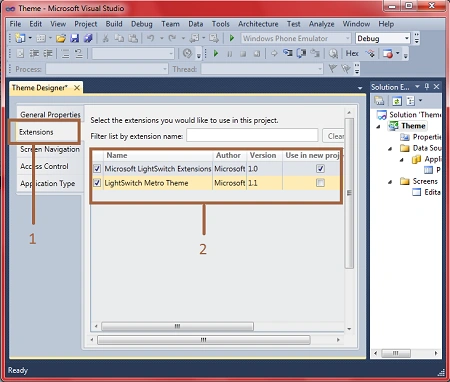The image size is (450, 382).
Task: Click the Step Out icon
Action: coord(315,53)
